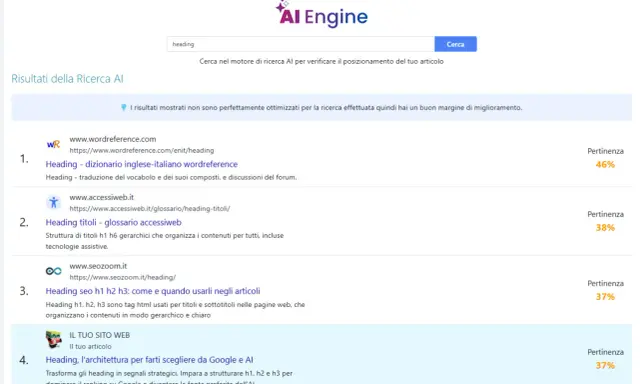640x384 pixels.
Task: Click the 'Struttura di titoli h1 h6' description
Action: (x=164, y=241)
